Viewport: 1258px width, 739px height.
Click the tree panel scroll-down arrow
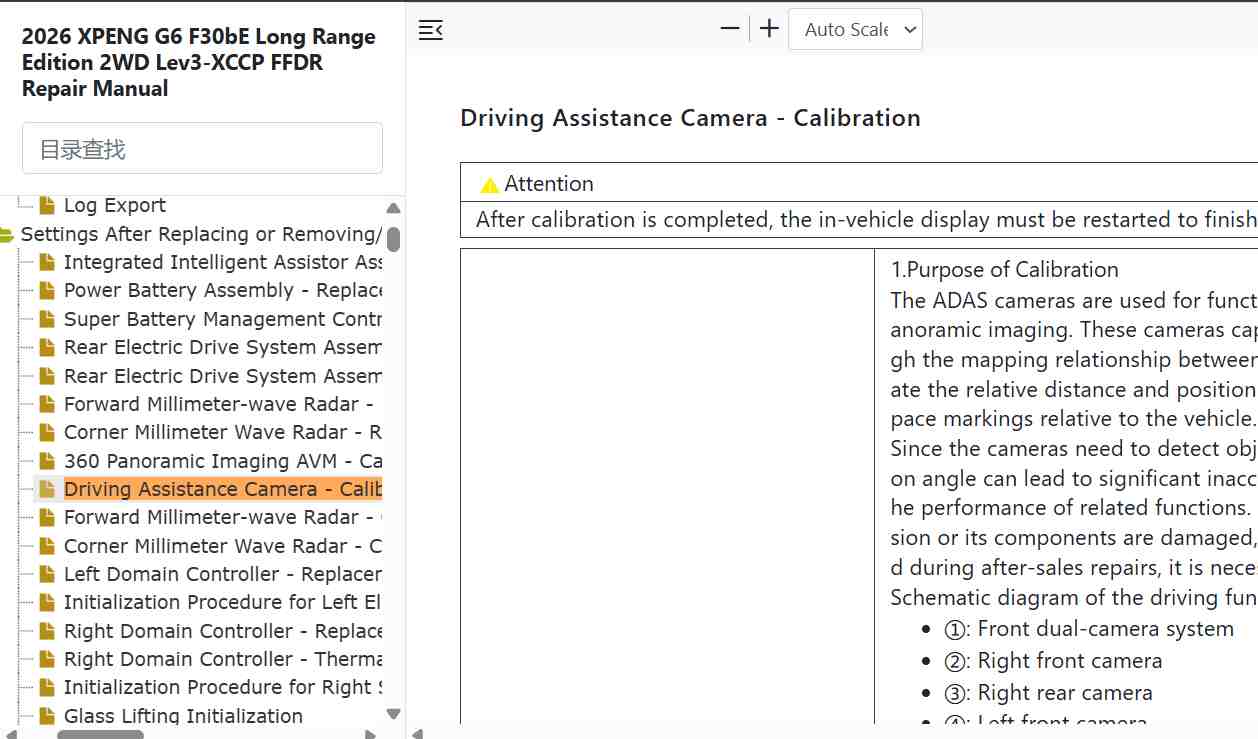[x=393, y=714]
